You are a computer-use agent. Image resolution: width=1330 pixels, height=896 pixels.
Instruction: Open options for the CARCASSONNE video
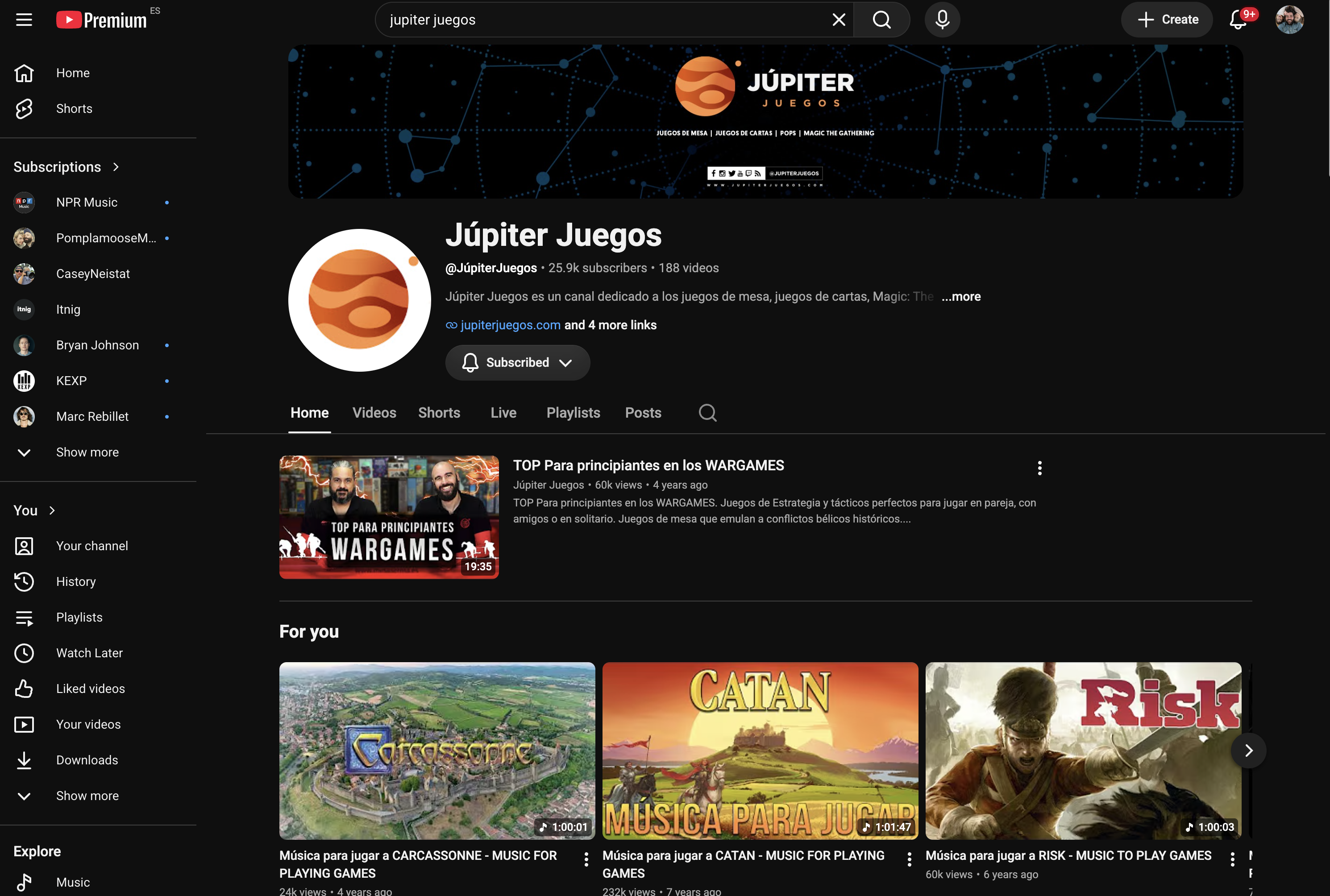[586, 859]
